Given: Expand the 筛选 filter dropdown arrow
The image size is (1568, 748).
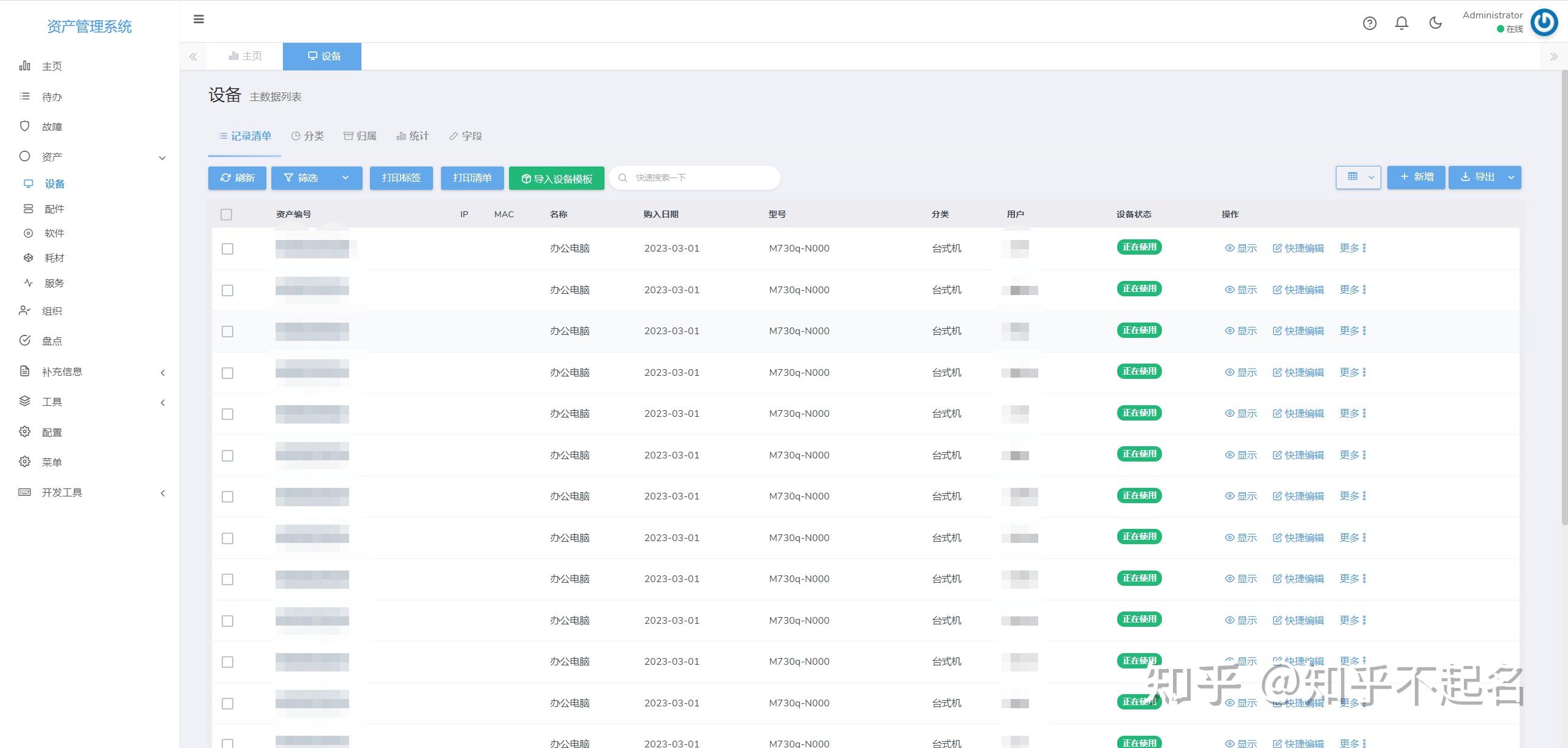Looking at the screenshot, I should [345, 178].
